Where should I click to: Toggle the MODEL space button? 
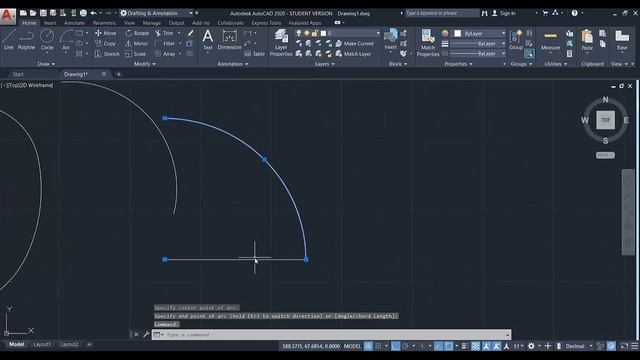(x=352, y=346)
